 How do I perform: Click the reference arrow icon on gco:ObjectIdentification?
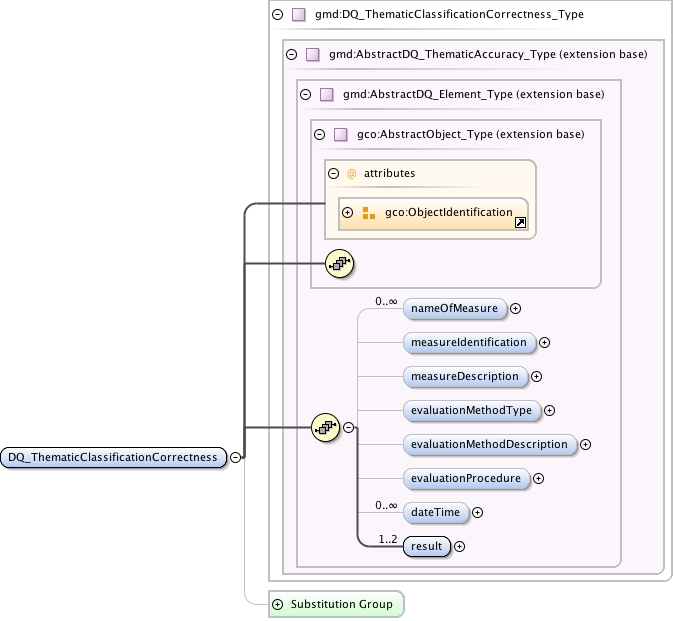520,222
